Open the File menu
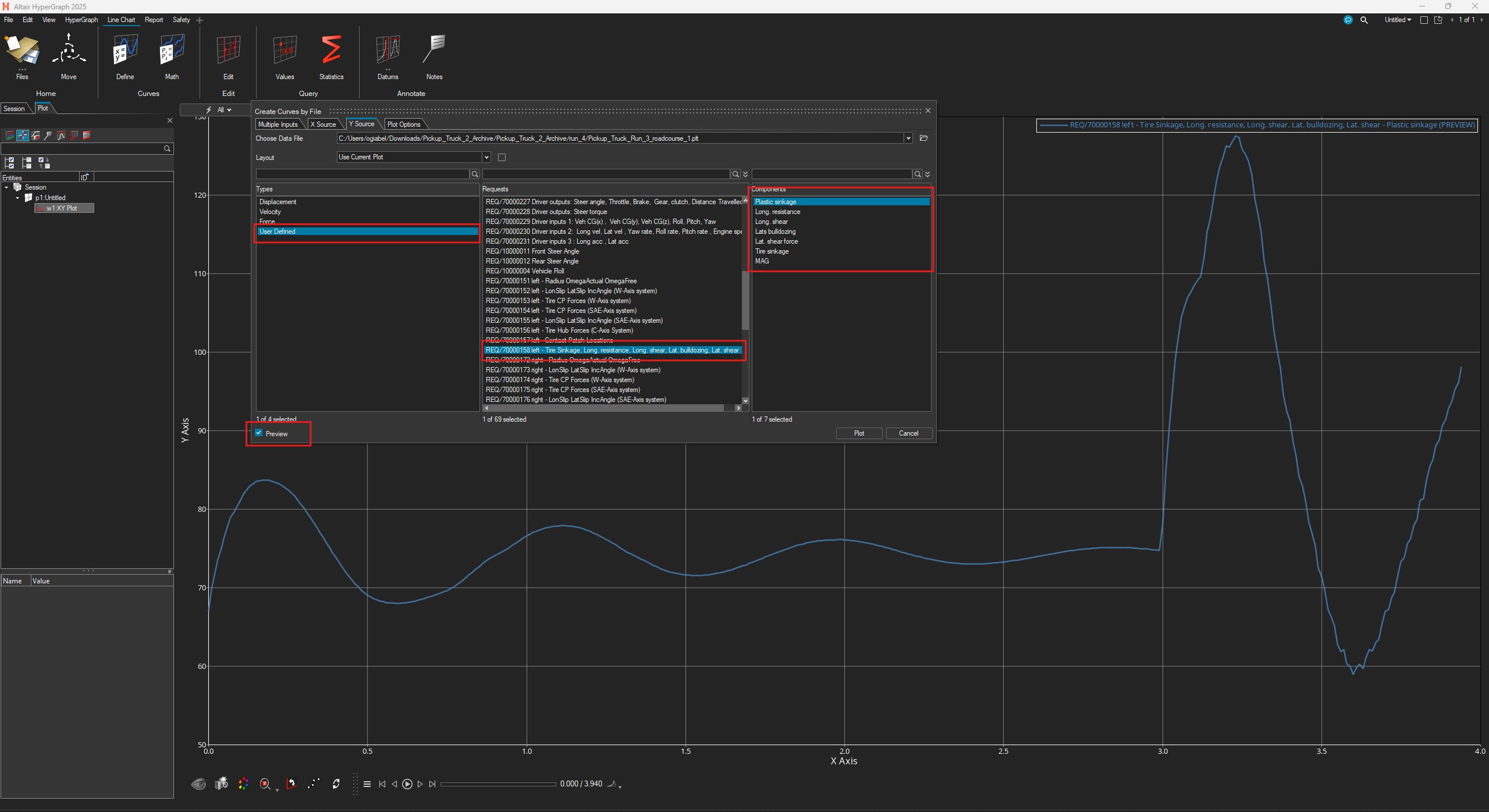 [9, 20]
